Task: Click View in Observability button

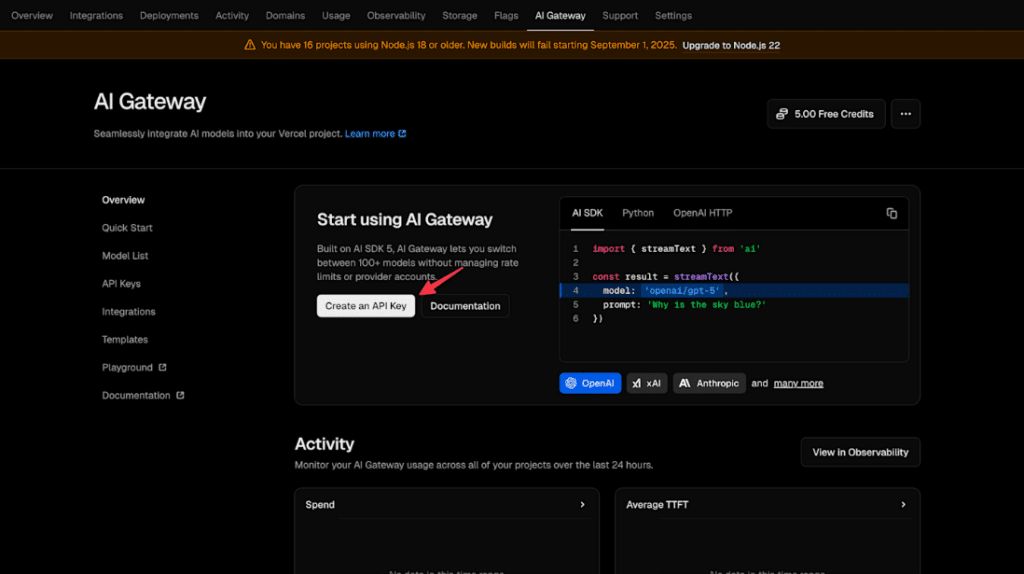Action: [x=860, y=452]
